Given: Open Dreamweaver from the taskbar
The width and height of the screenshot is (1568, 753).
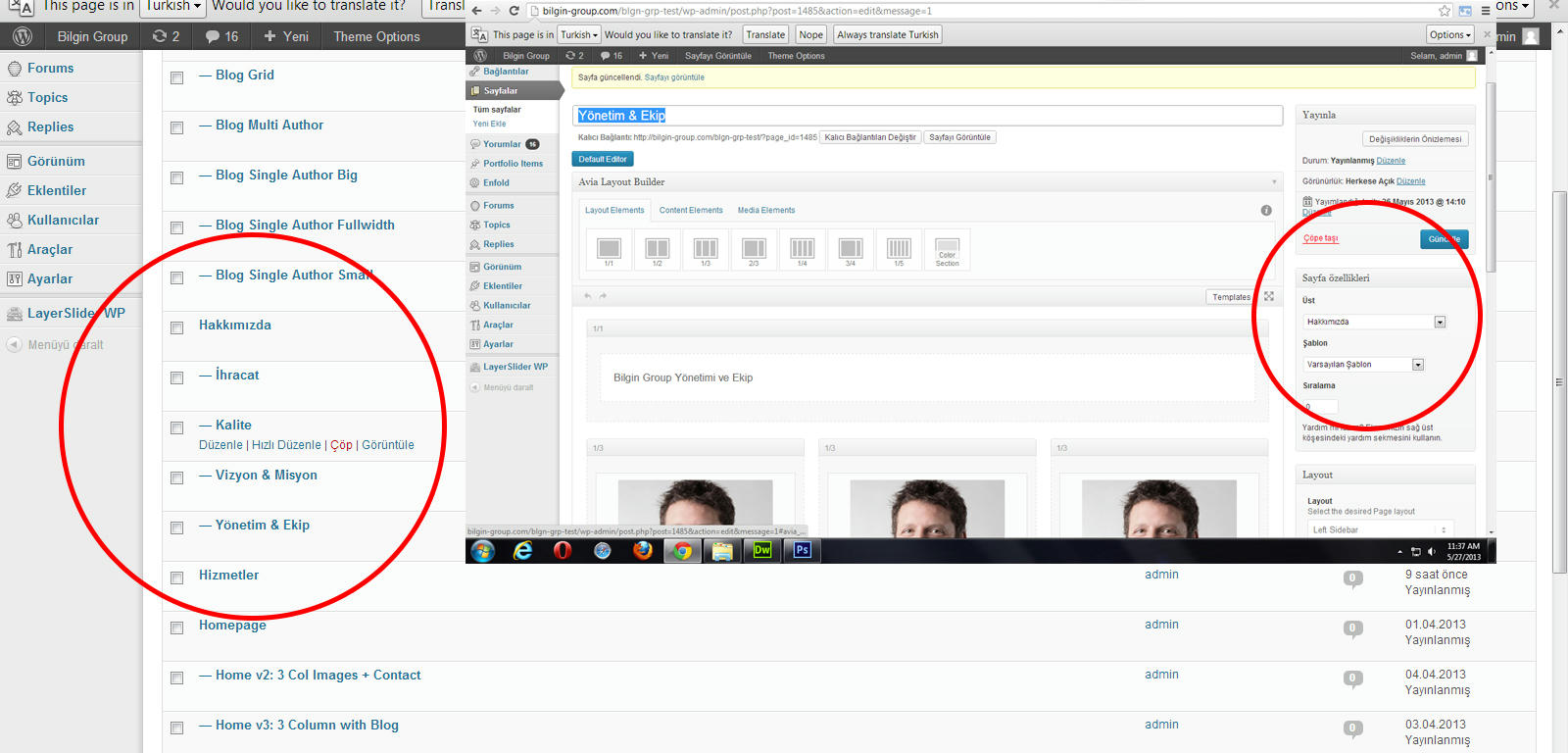Looking at the screenshot, I should point(761,550).
